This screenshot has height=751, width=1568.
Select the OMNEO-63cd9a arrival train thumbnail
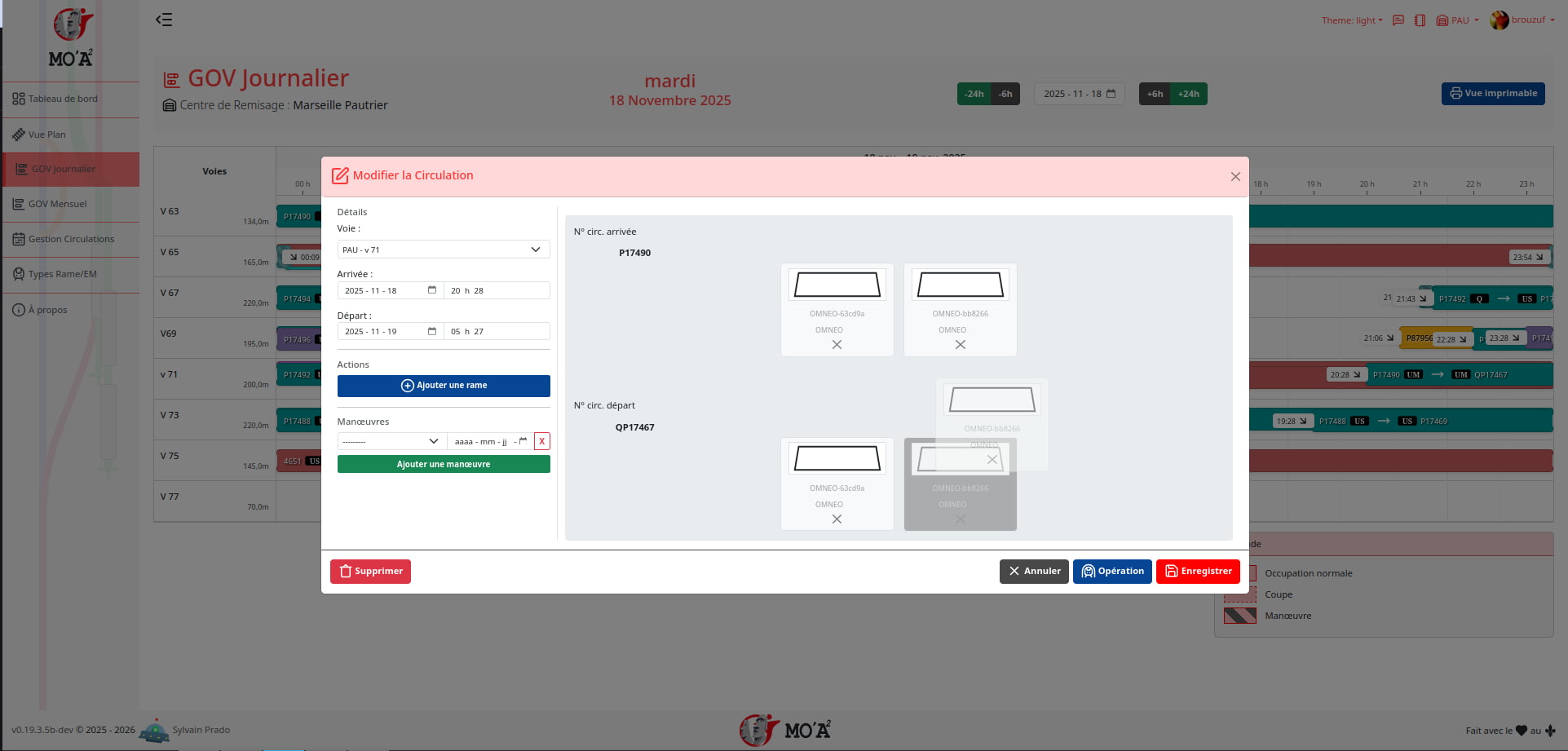click(x=837, y=285)
